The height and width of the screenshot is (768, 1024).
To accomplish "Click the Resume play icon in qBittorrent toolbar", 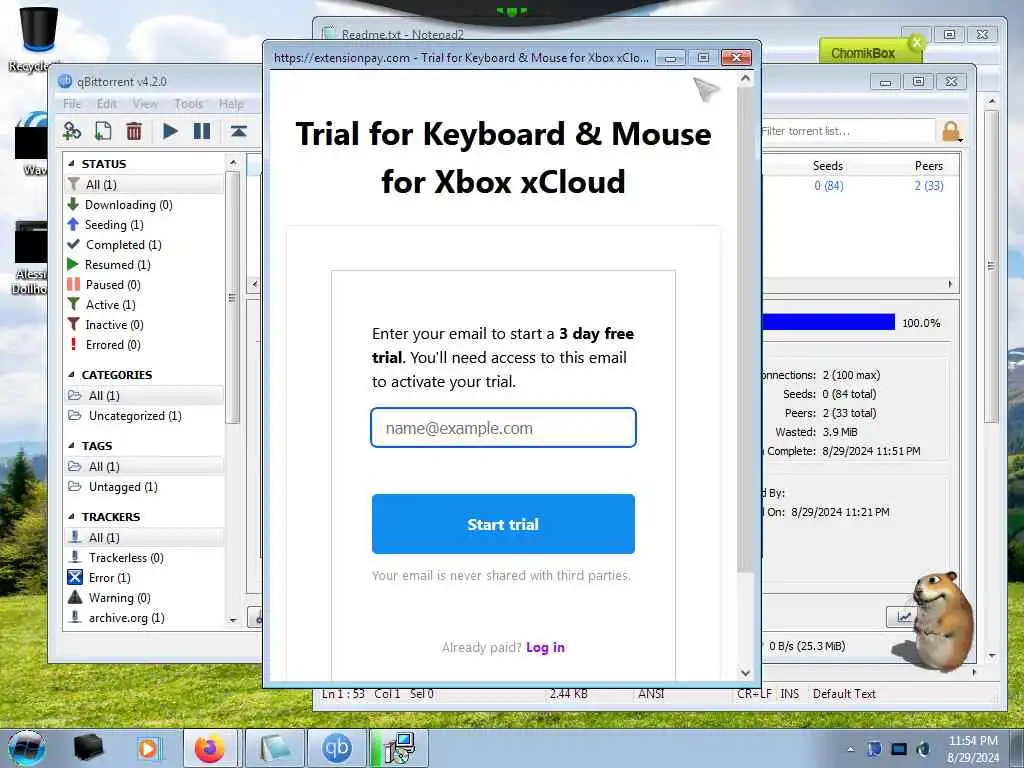I will click(170, 131).
